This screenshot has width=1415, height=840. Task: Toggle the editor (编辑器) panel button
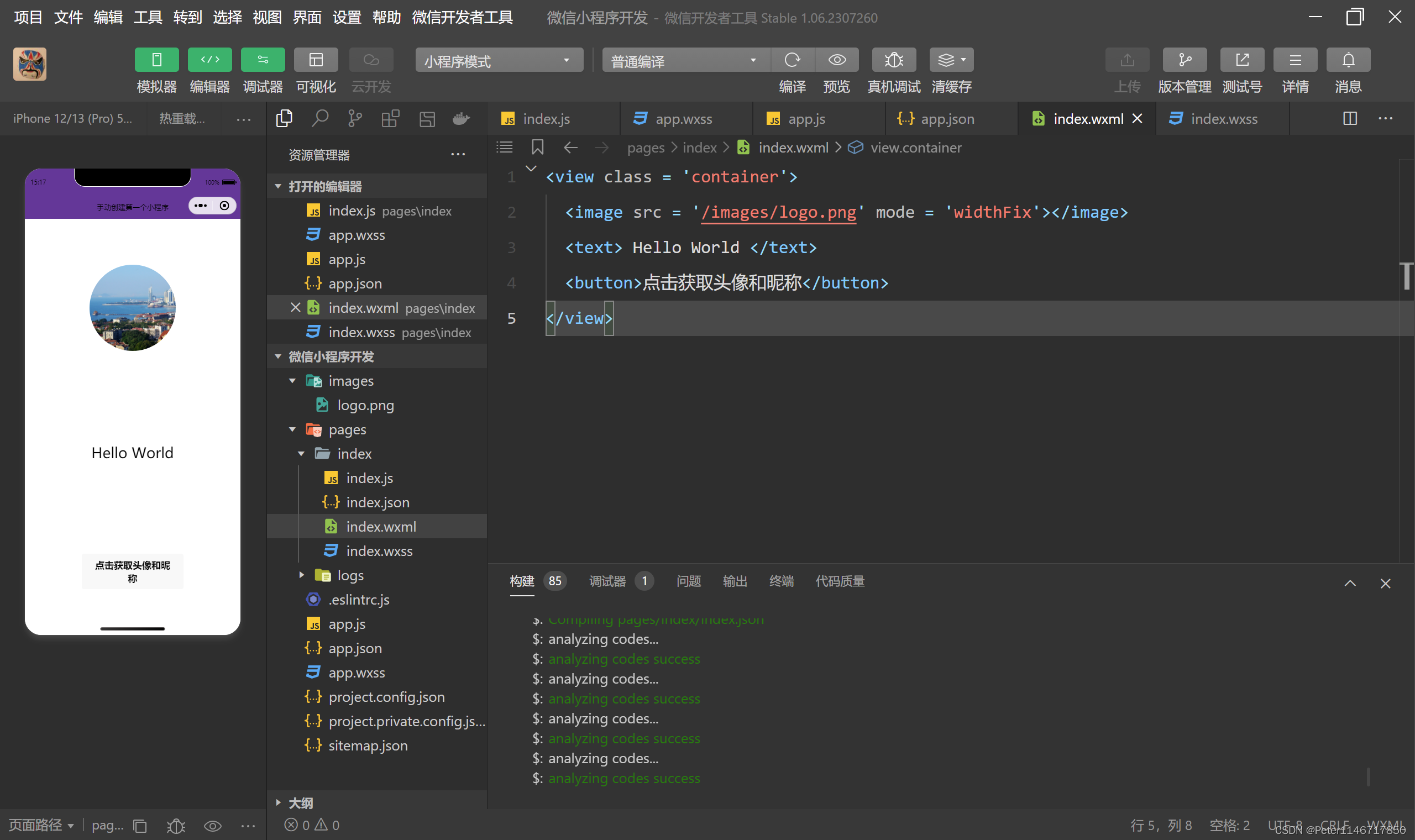[x=209, y=60]
